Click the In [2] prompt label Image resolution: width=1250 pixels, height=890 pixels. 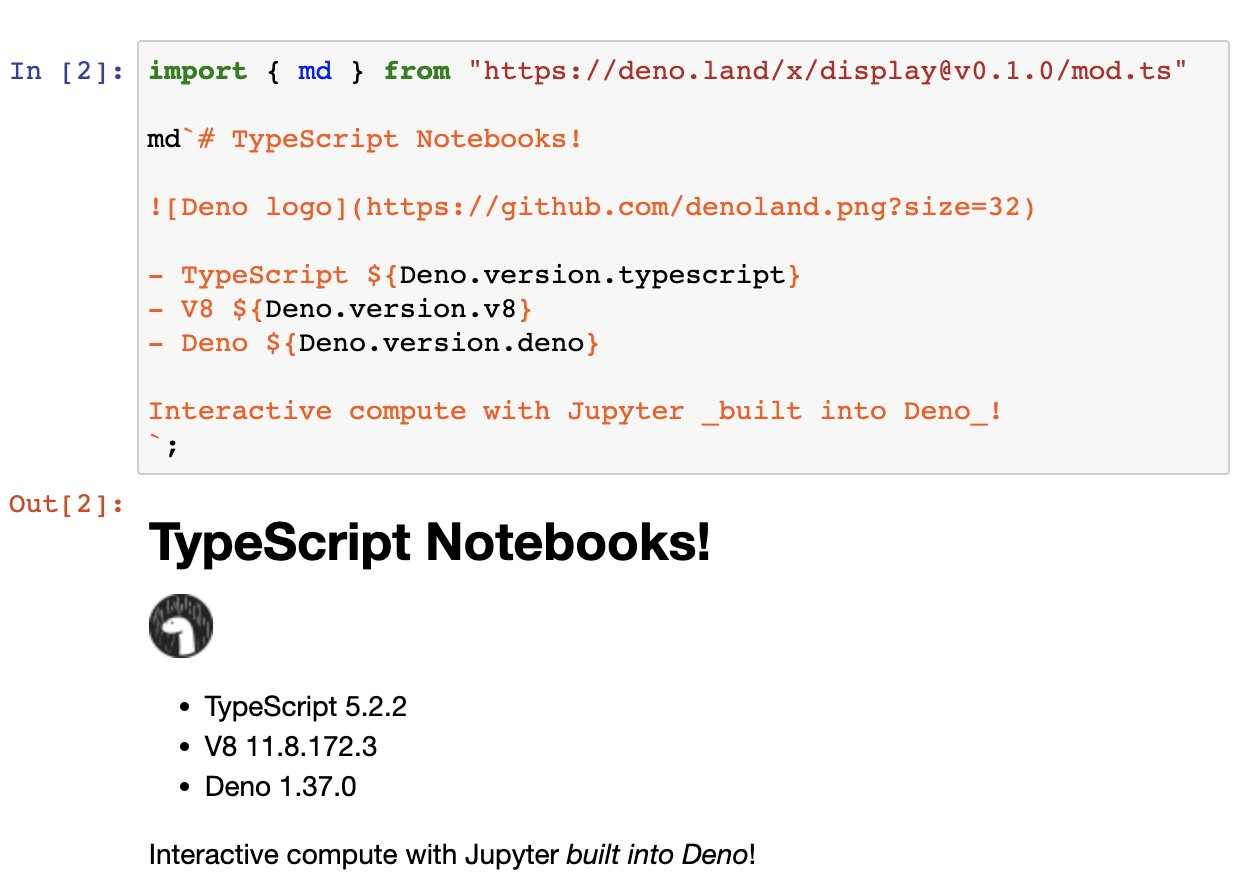pyautogui.click(x=67, y=71)
